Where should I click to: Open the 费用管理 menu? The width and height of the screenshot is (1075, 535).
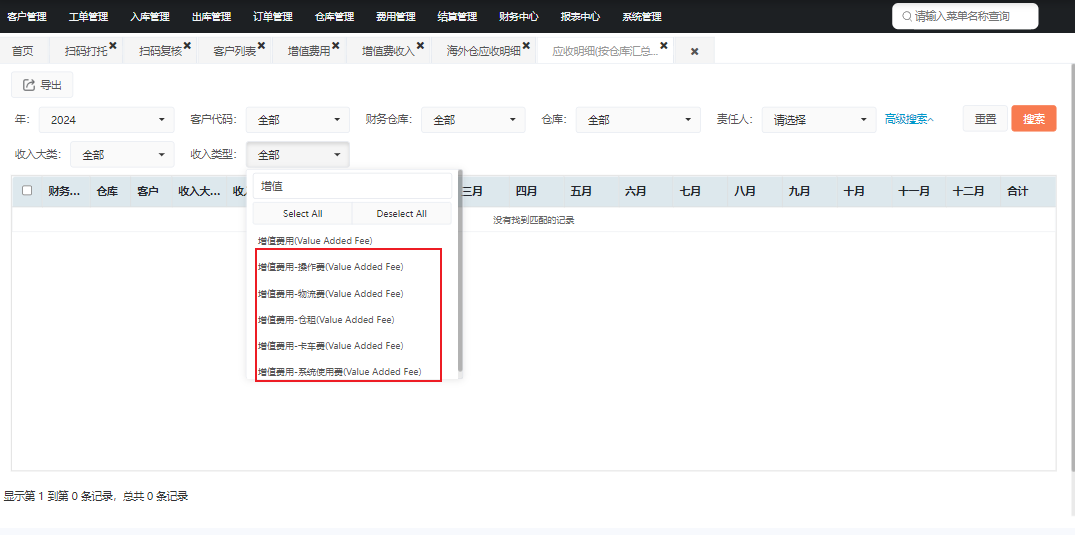coord(396,16)
